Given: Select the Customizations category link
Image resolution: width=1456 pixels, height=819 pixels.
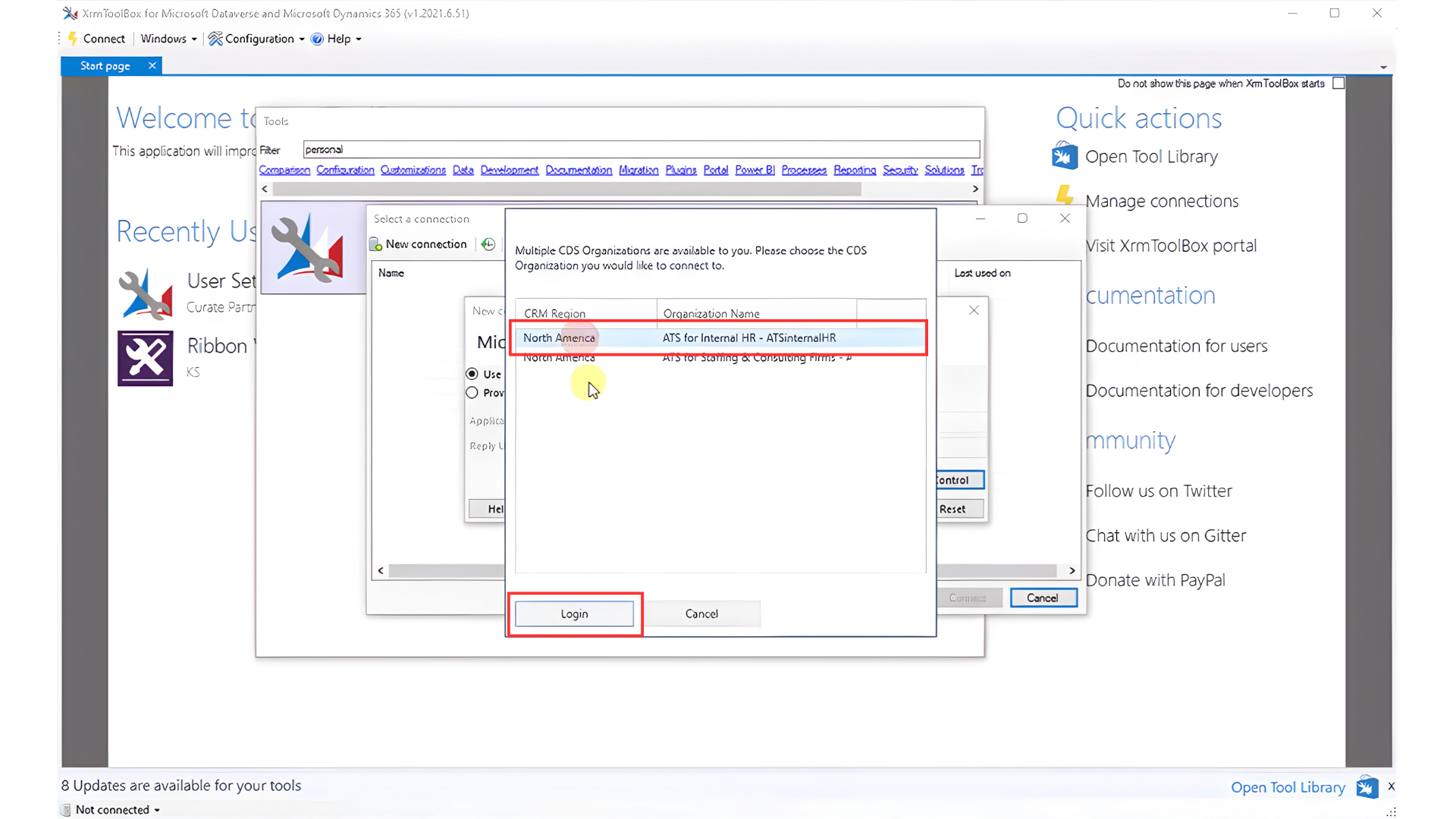Looking at the screenshot, I should pyautogui.click(x=413, y=170).
